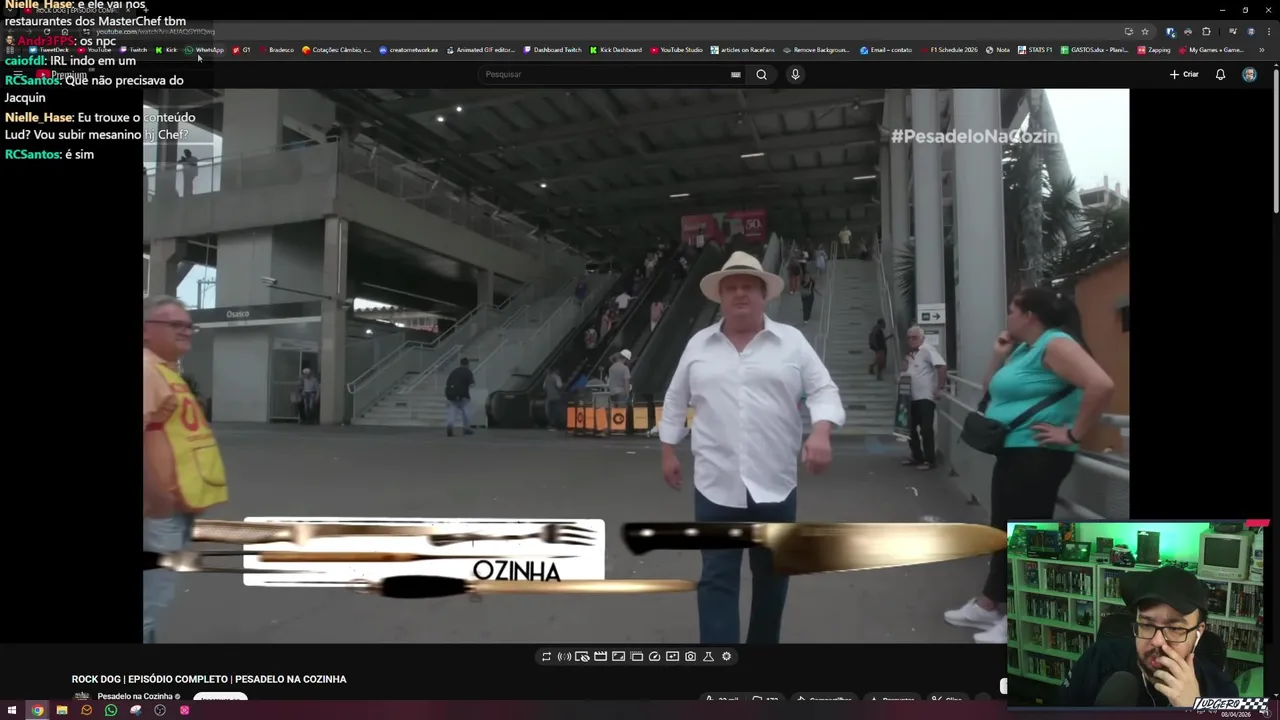The width and height of the screenshot is (1280, 720).
Task: Open YouTube notifications bell
Action: coord(1220,74)
